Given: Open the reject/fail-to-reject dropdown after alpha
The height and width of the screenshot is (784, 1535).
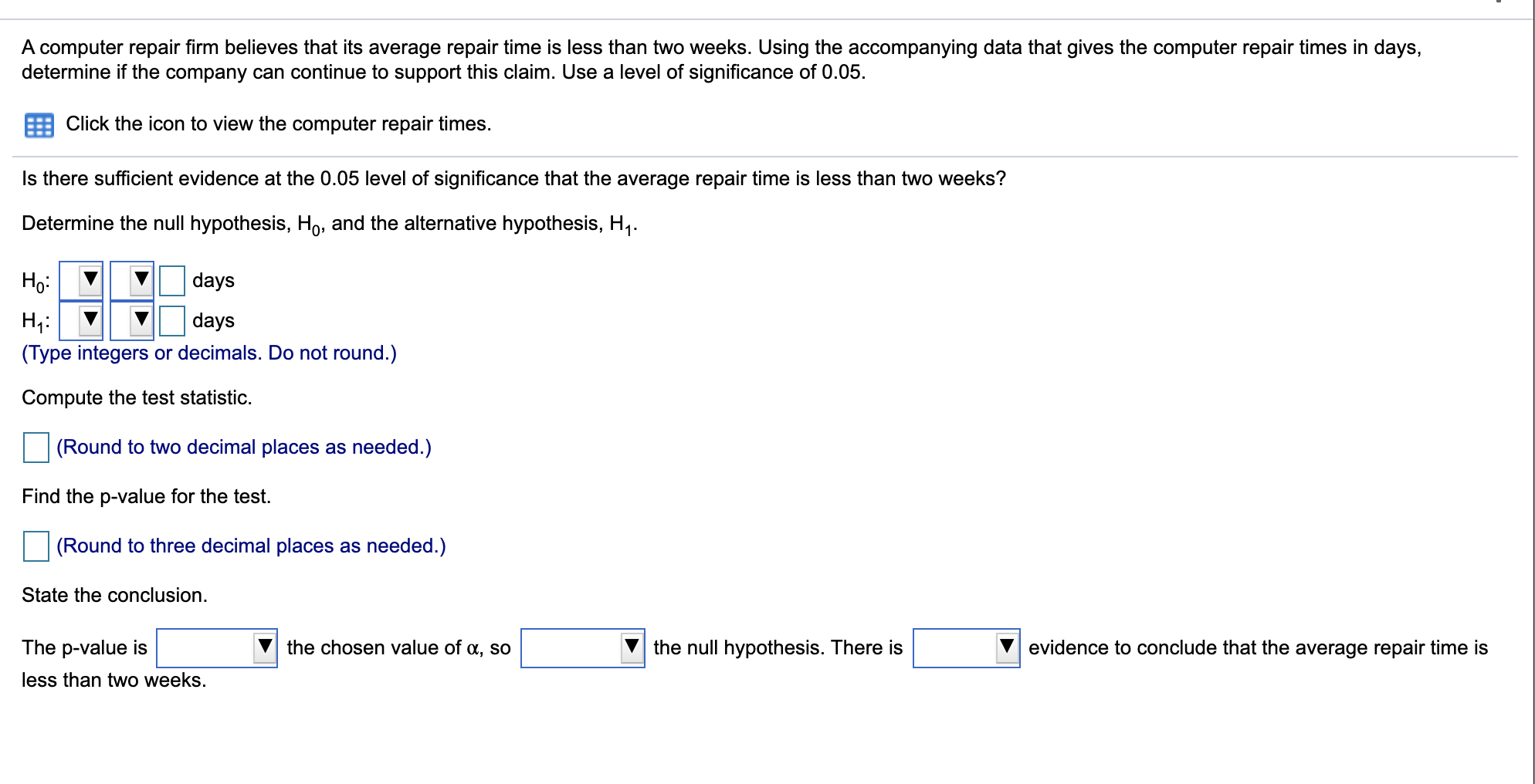Looking at the screenshot, I should click(583, 648).
